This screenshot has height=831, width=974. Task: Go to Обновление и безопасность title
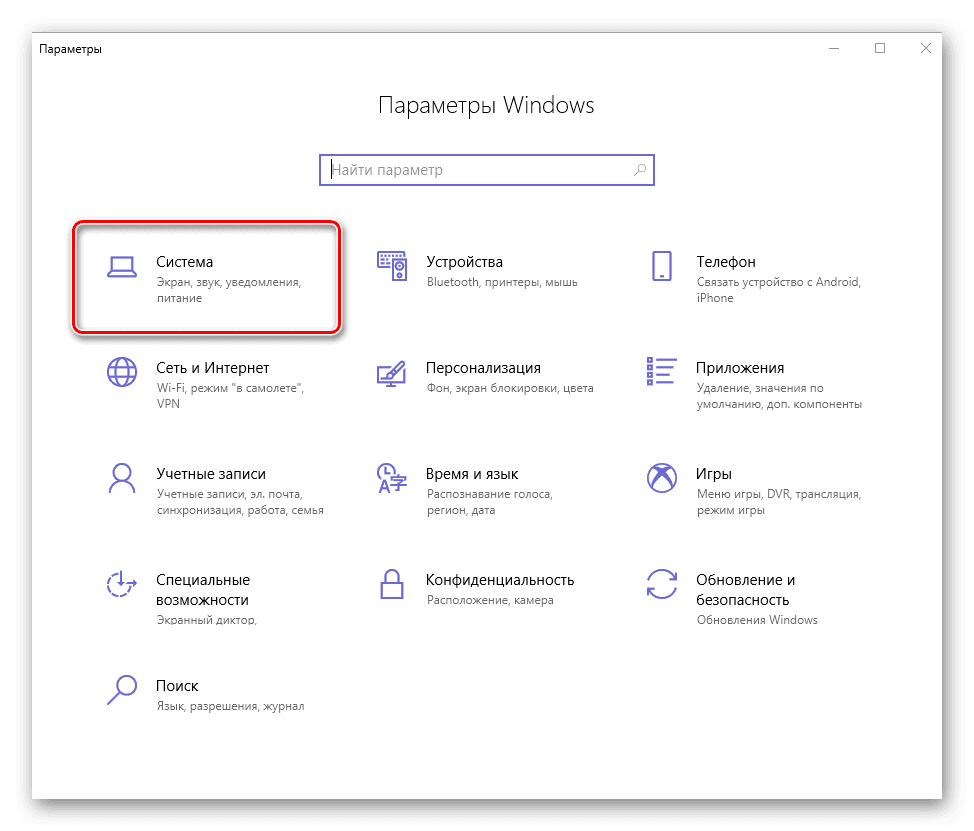(x=745, y=590)
